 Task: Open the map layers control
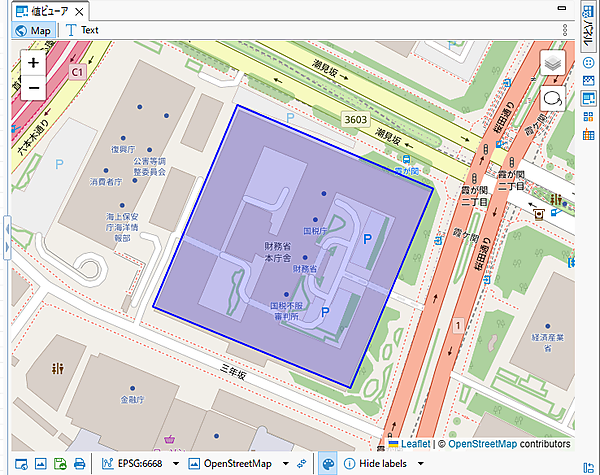(553, 64)
